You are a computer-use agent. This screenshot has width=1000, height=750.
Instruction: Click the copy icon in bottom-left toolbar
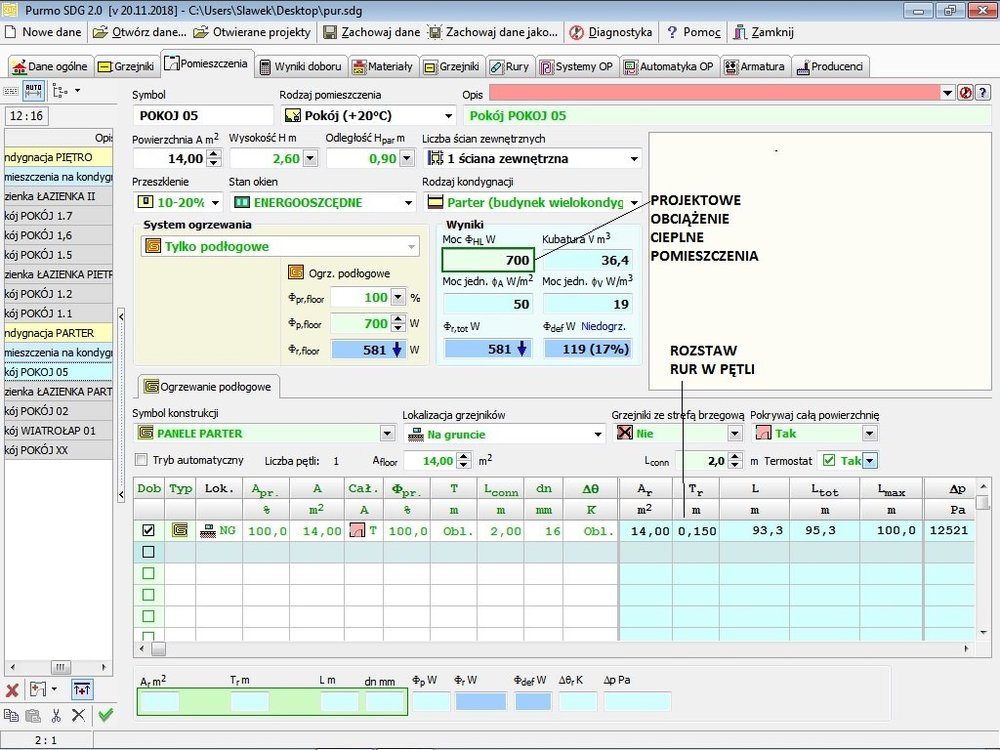coord(11,715)
